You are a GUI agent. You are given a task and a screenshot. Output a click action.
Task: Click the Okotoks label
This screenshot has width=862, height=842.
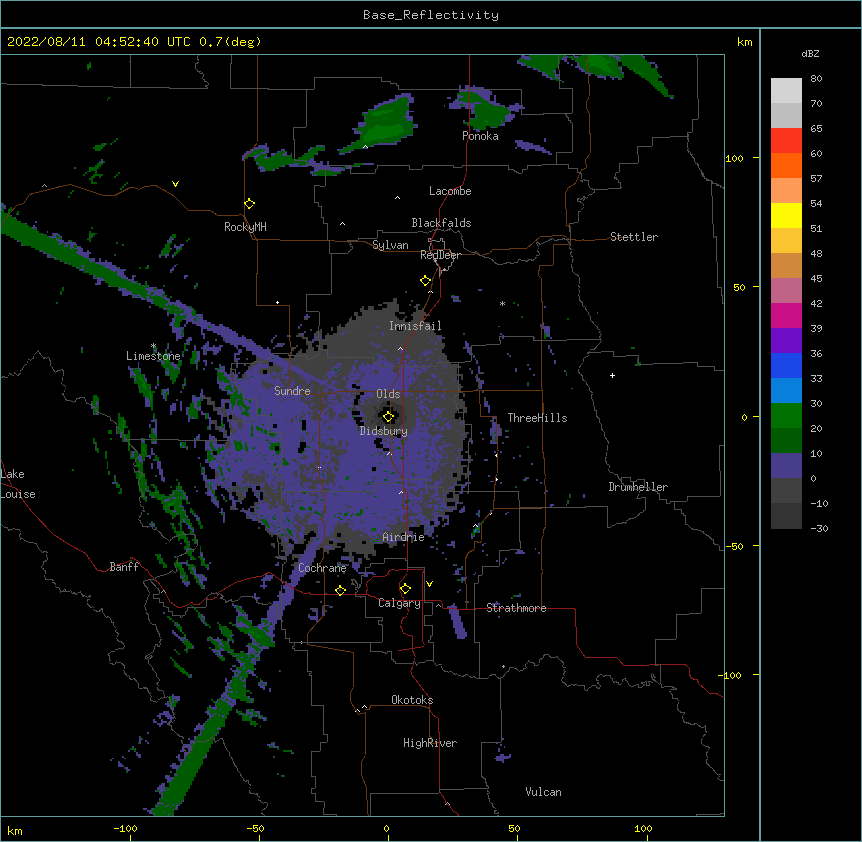(x=412, y=700)
